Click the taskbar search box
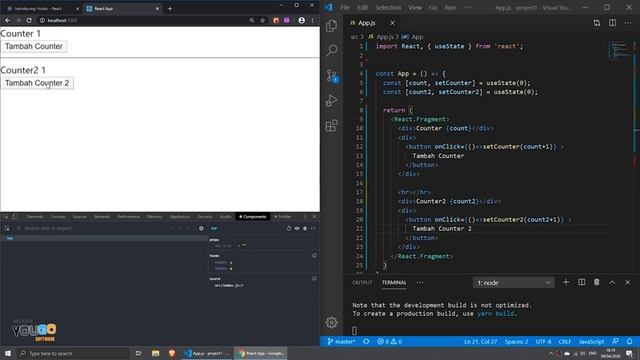 pyautogui.click(x=73, y=353)
